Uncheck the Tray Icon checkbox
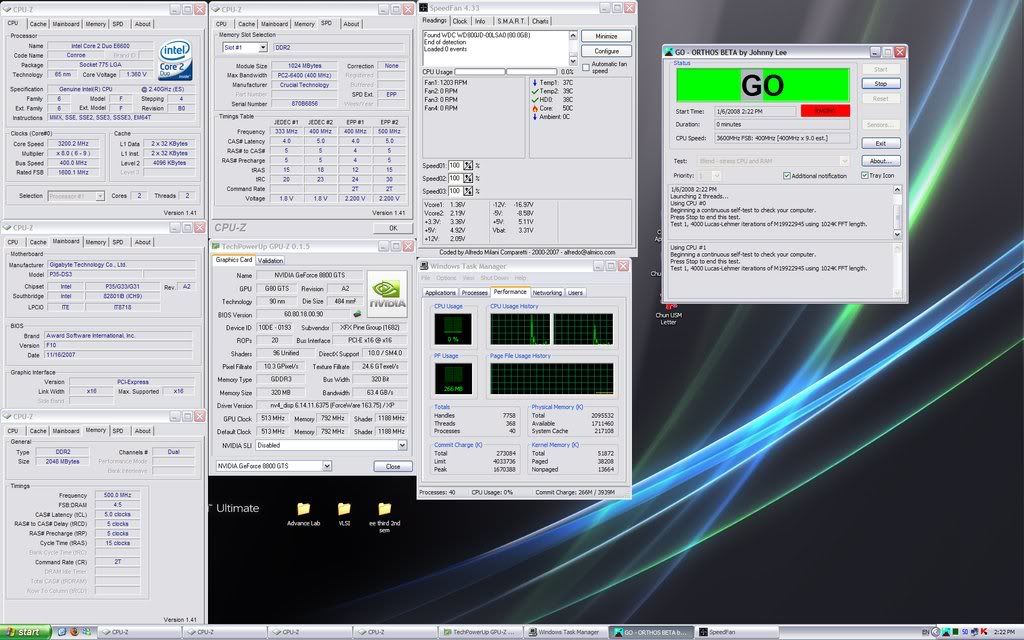 tap(865, 175)
